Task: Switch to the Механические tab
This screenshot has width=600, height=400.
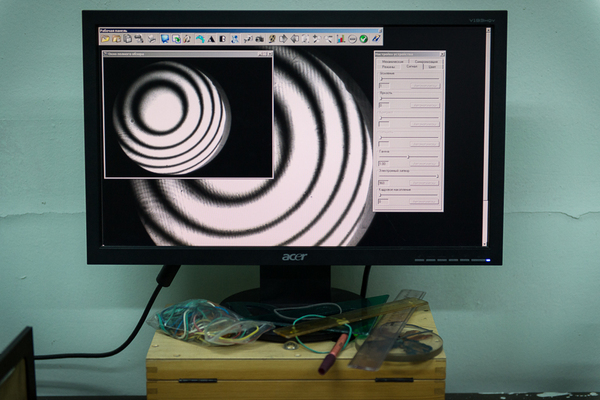Action: click(393, 61)
